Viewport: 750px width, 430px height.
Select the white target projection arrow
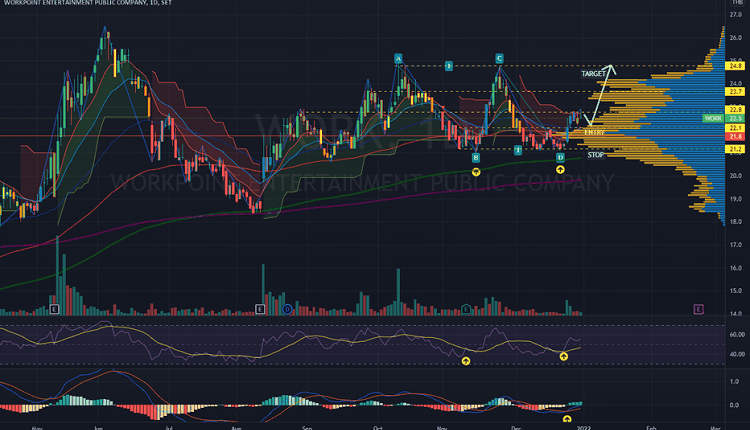600,95
